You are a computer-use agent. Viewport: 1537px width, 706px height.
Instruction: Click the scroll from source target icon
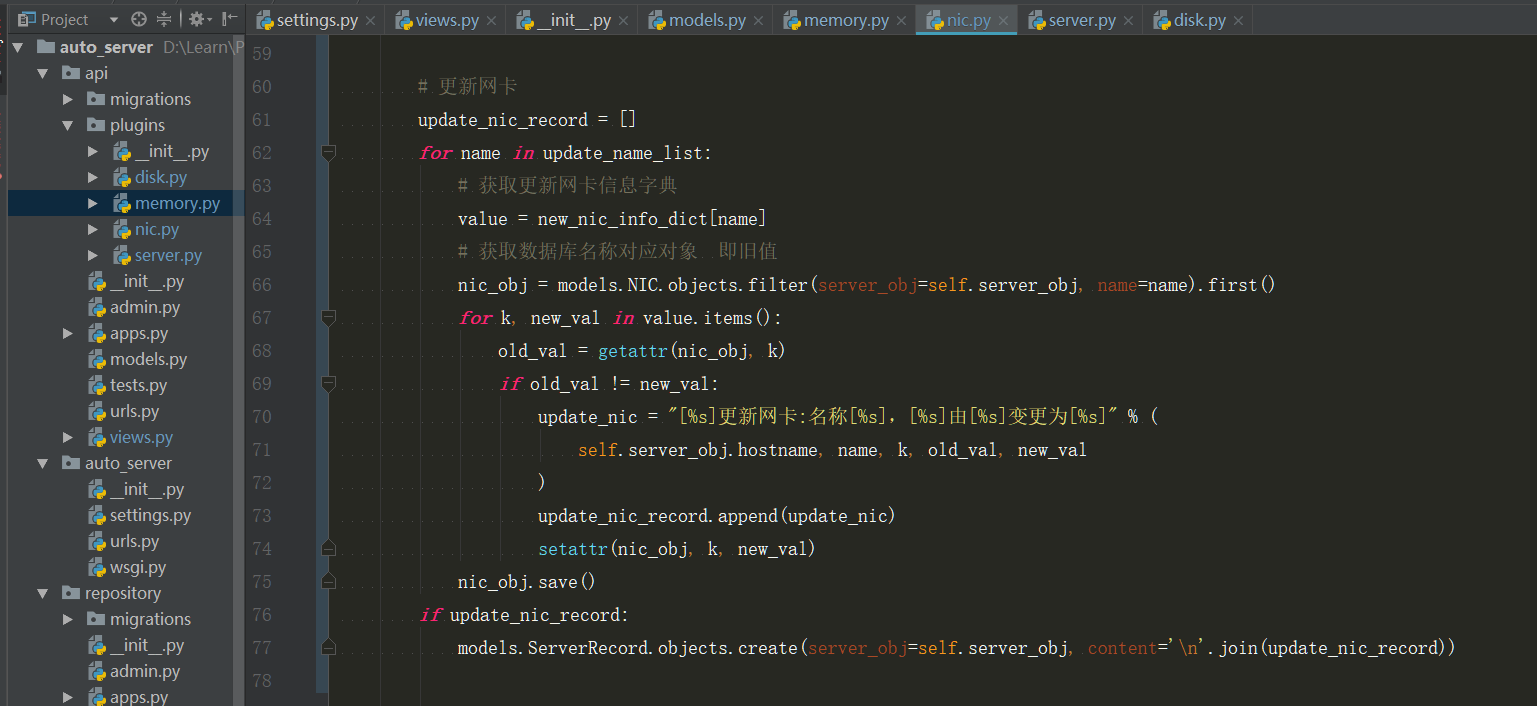click(139, 19)
